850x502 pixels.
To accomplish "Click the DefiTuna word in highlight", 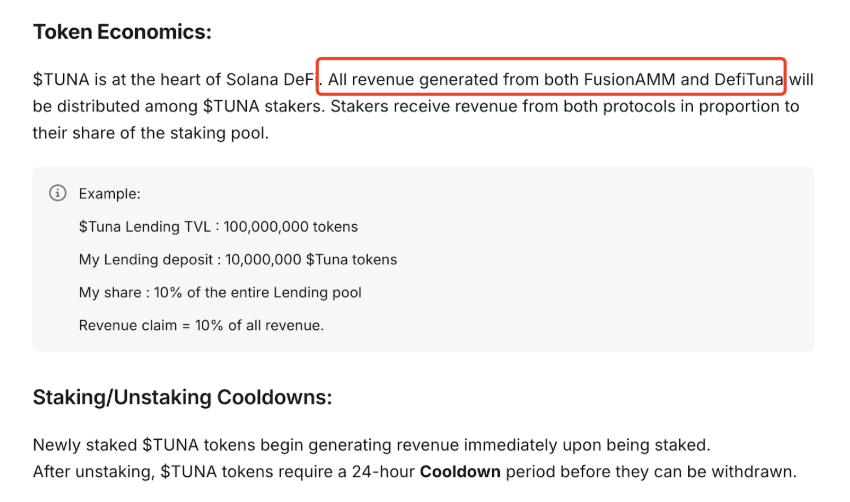I will tap(749, 80).
